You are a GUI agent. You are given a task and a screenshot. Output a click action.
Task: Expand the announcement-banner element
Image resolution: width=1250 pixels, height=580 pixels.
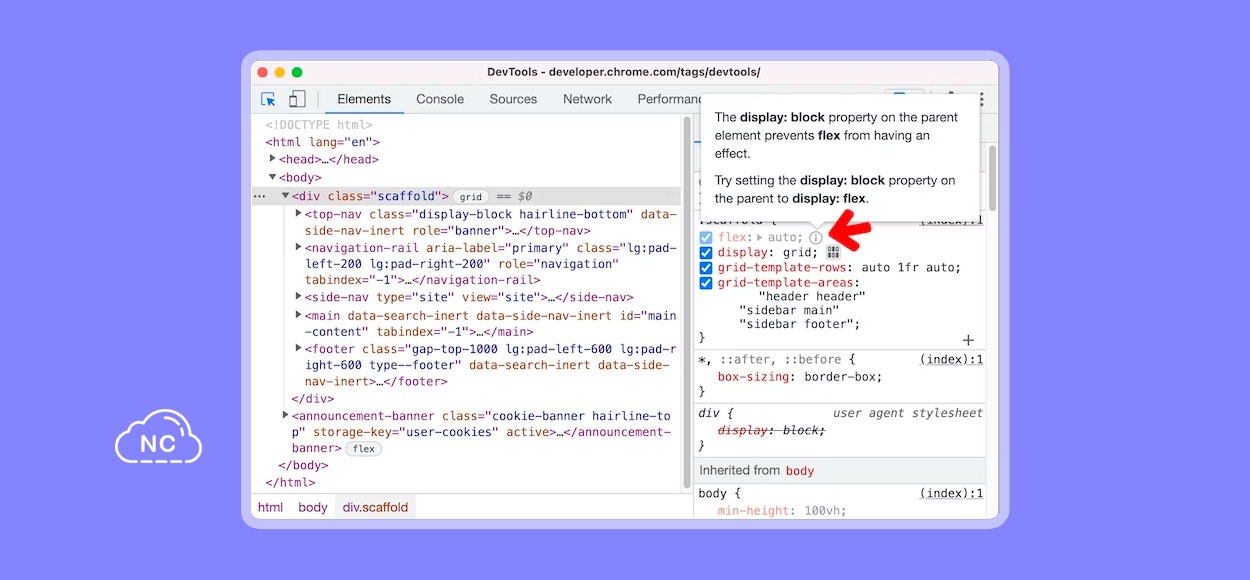coord(285,415)
